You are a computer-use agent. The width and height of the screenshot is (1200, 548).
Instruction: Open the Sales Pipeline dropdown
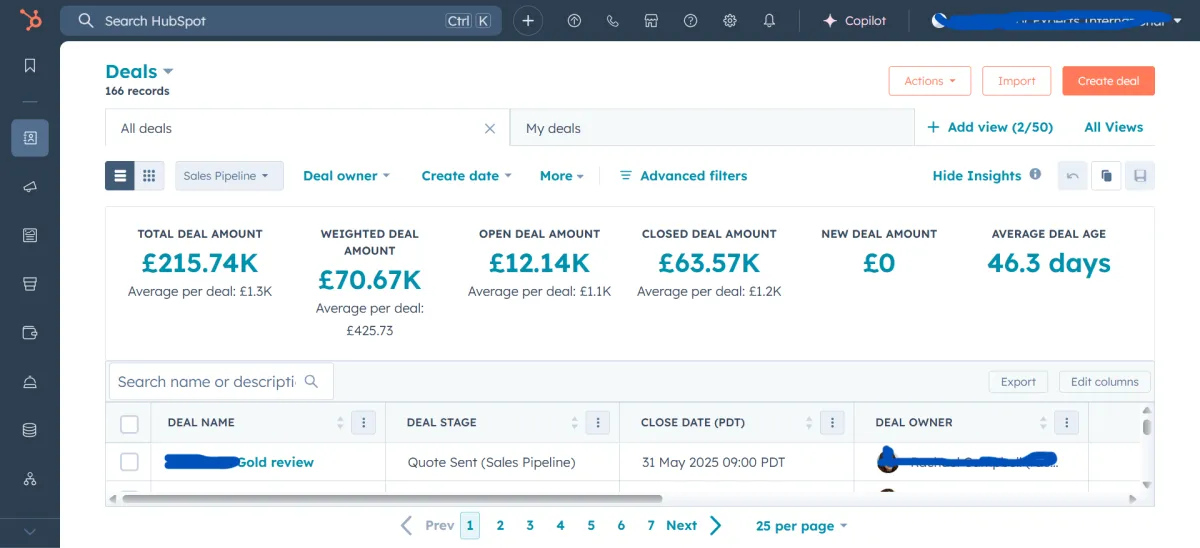click(x=229, y=176)
